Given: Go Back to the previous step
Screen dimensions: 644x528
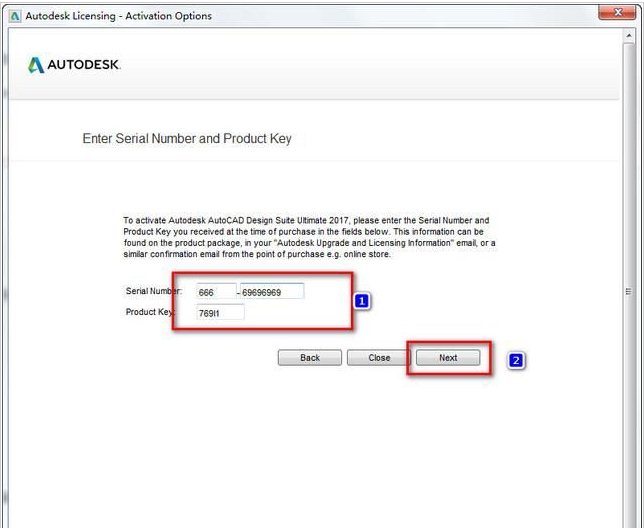Looking at the screenshot, I should (x=310, y=358).
